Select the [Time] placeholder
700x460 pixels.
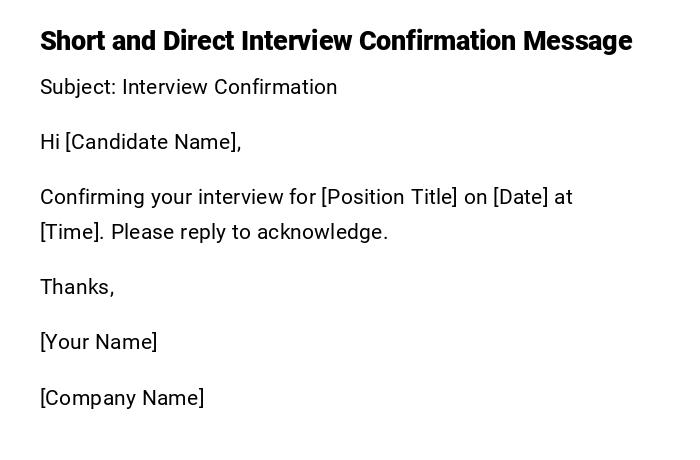point(71,232)
